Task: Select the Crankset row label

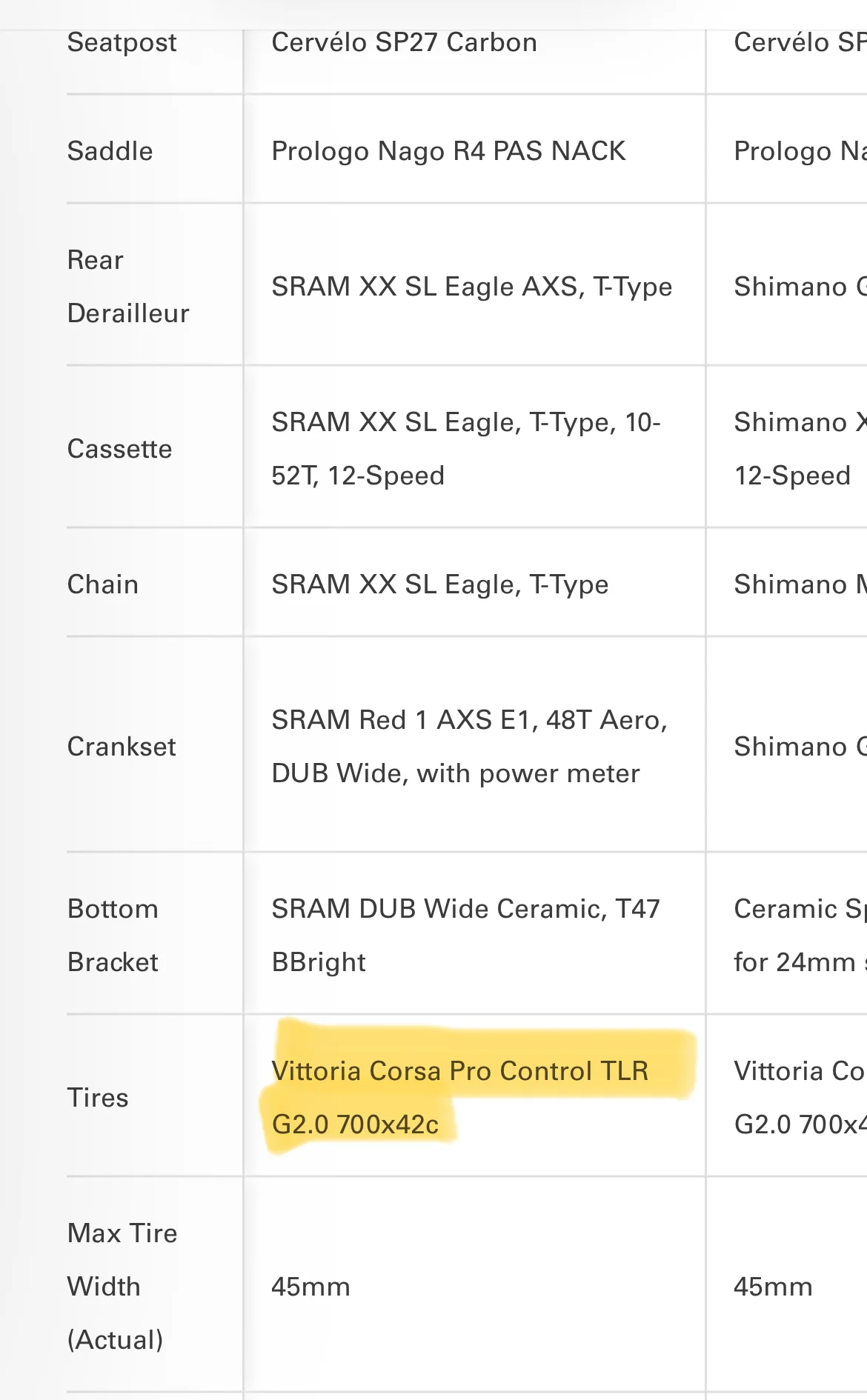Action: [122, 747]
